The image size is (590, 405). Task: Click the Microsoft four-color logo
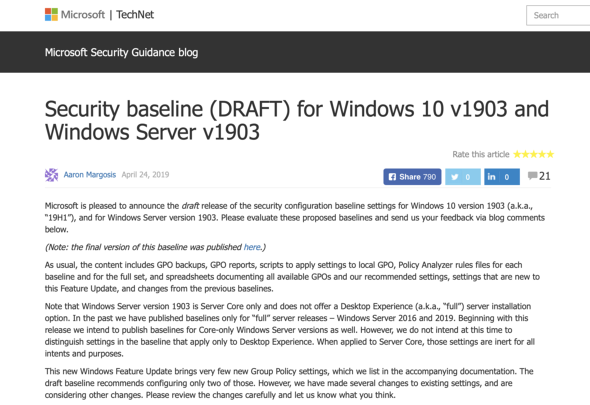(51, 15)
